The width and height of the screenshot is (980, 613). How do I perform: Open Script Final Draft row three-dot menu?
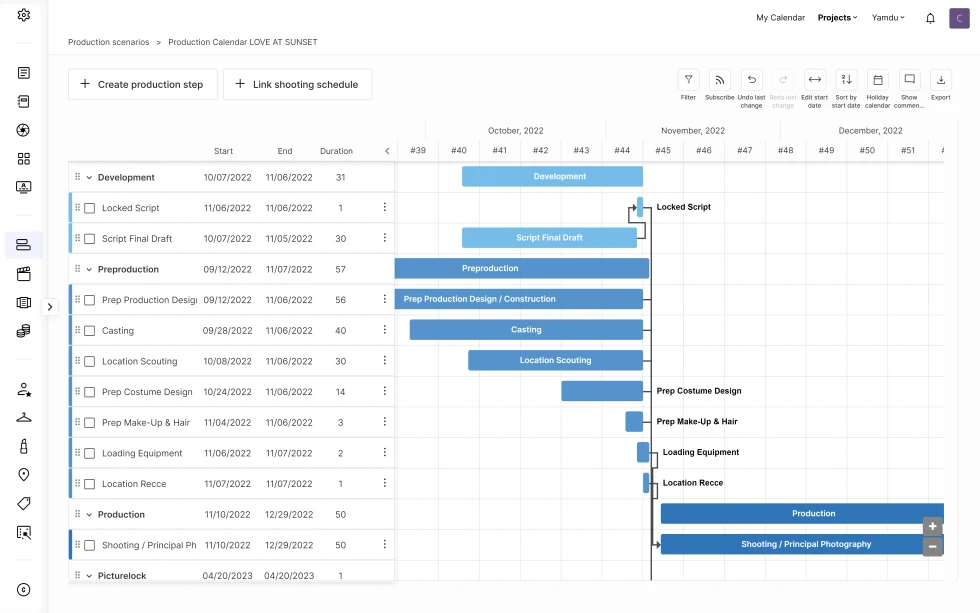tap(384, 237)
